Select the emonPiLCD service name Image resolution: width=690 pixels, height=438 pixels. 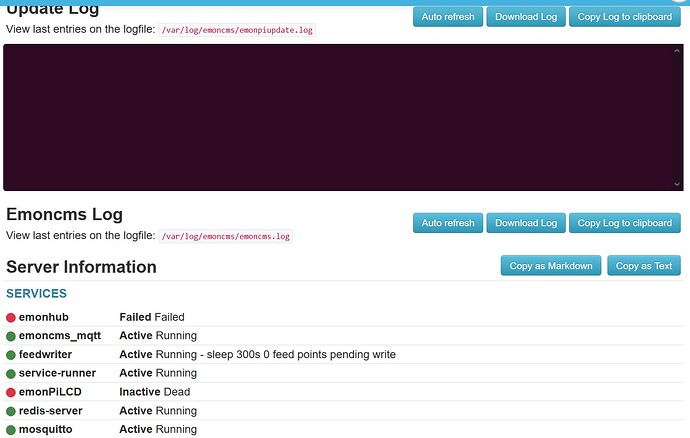[50, 392]
